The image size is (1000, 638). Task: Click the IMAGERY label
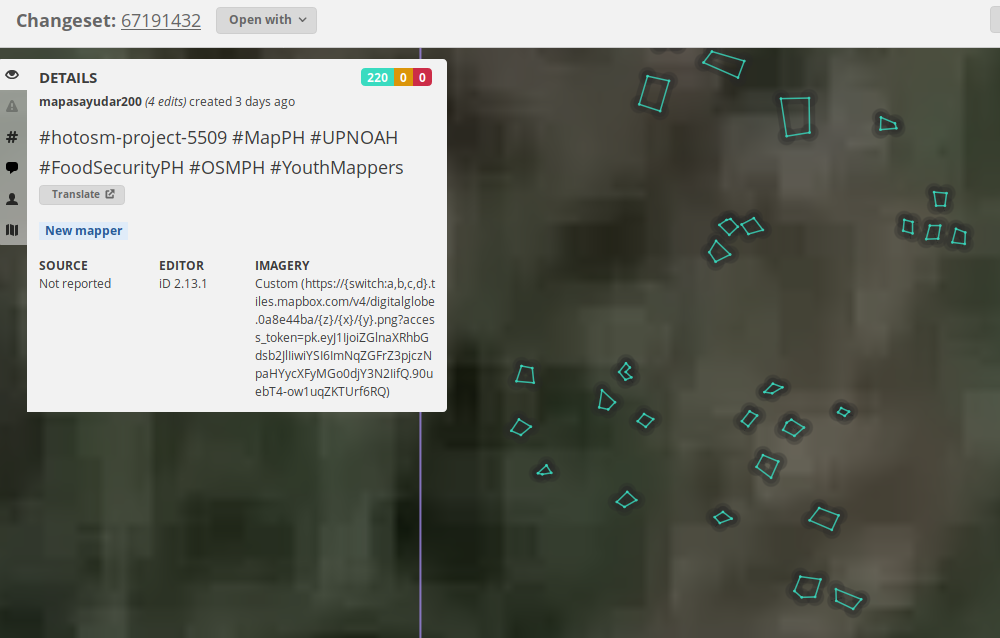click(x=282, y=265)
